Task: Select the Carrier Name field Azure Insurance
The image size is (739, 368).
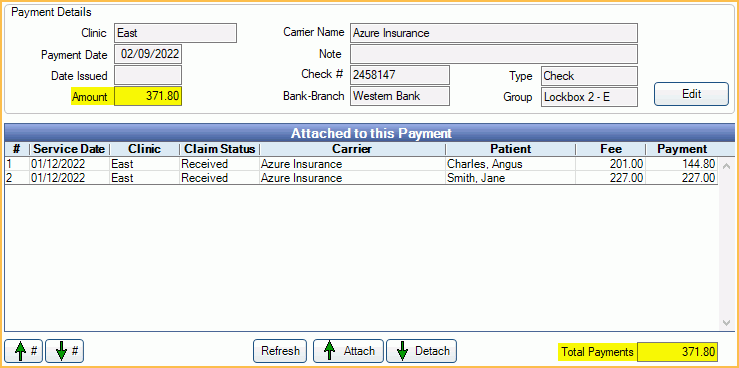Action: pyautogui.click(x=494, y=33)
